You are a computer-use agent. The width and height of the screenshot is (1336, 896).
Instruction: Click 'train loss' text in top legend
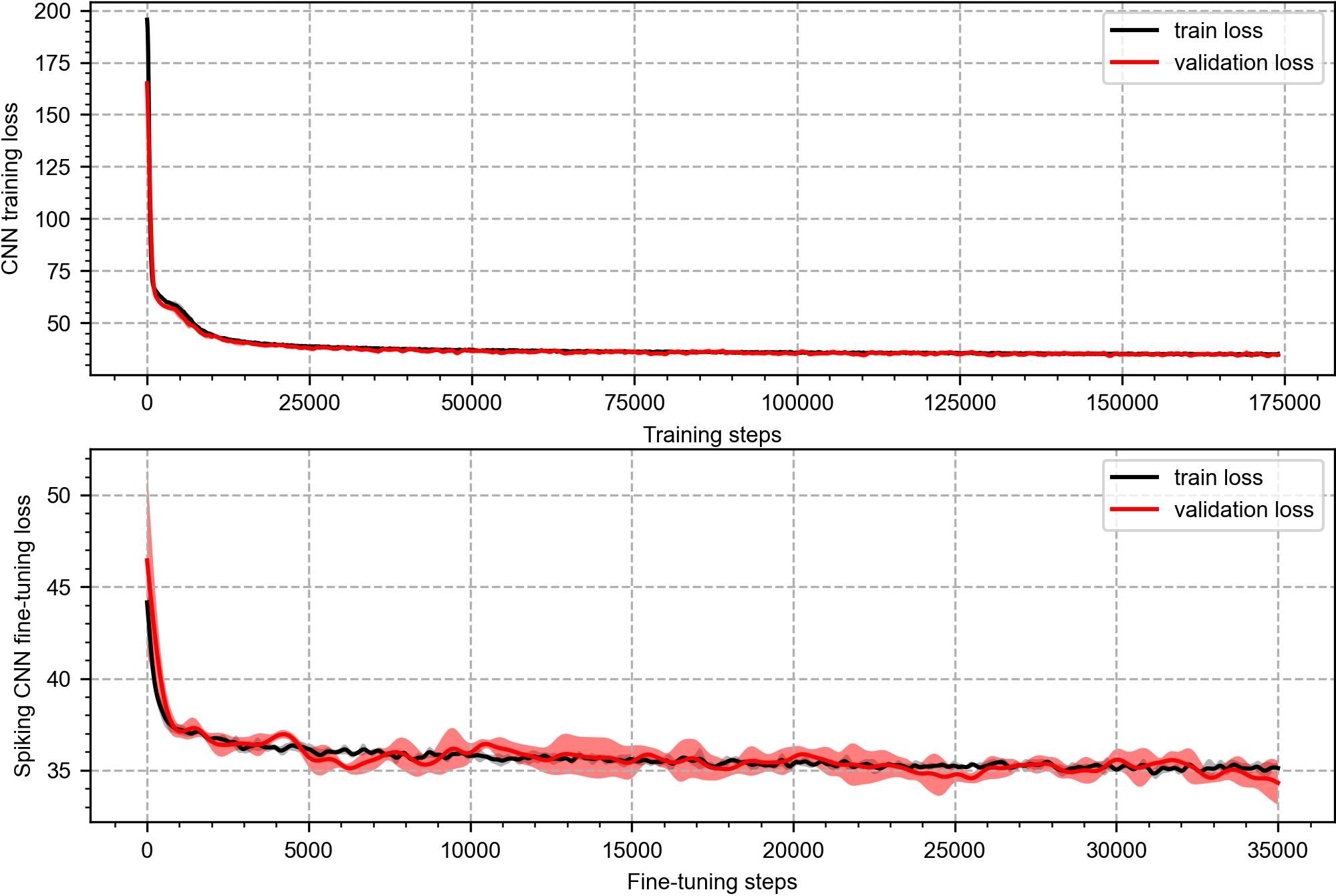pyautogui.click(x=1218, y=31)
